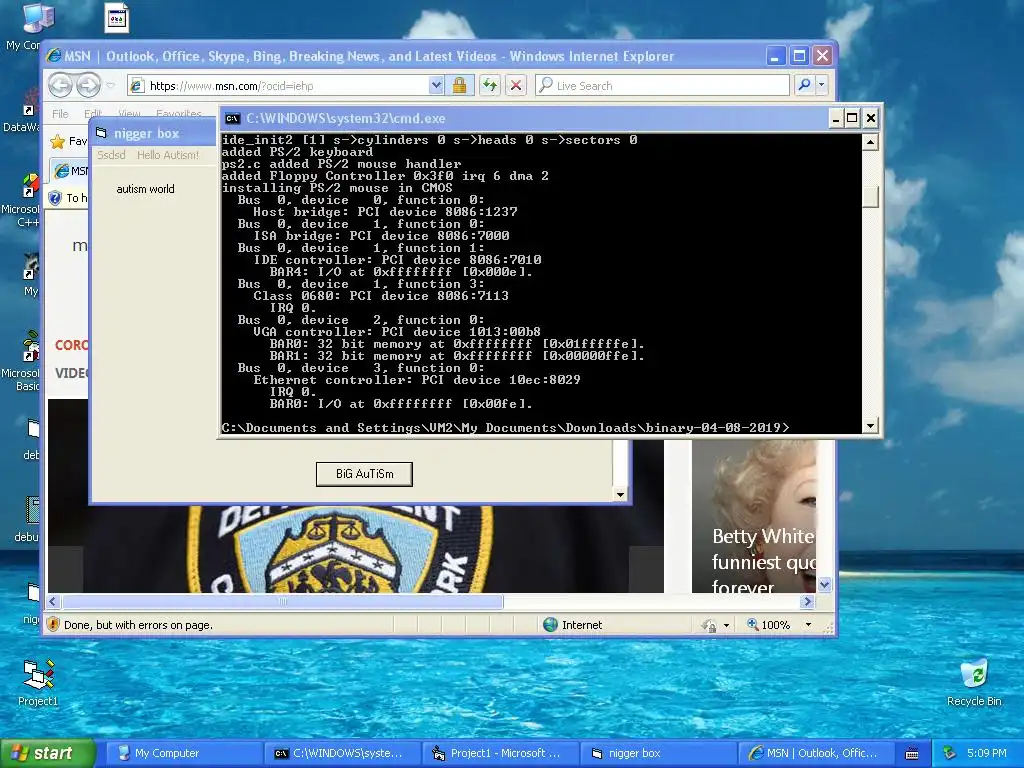Open the Hello Autism! menu

click(x=168, y=155)
